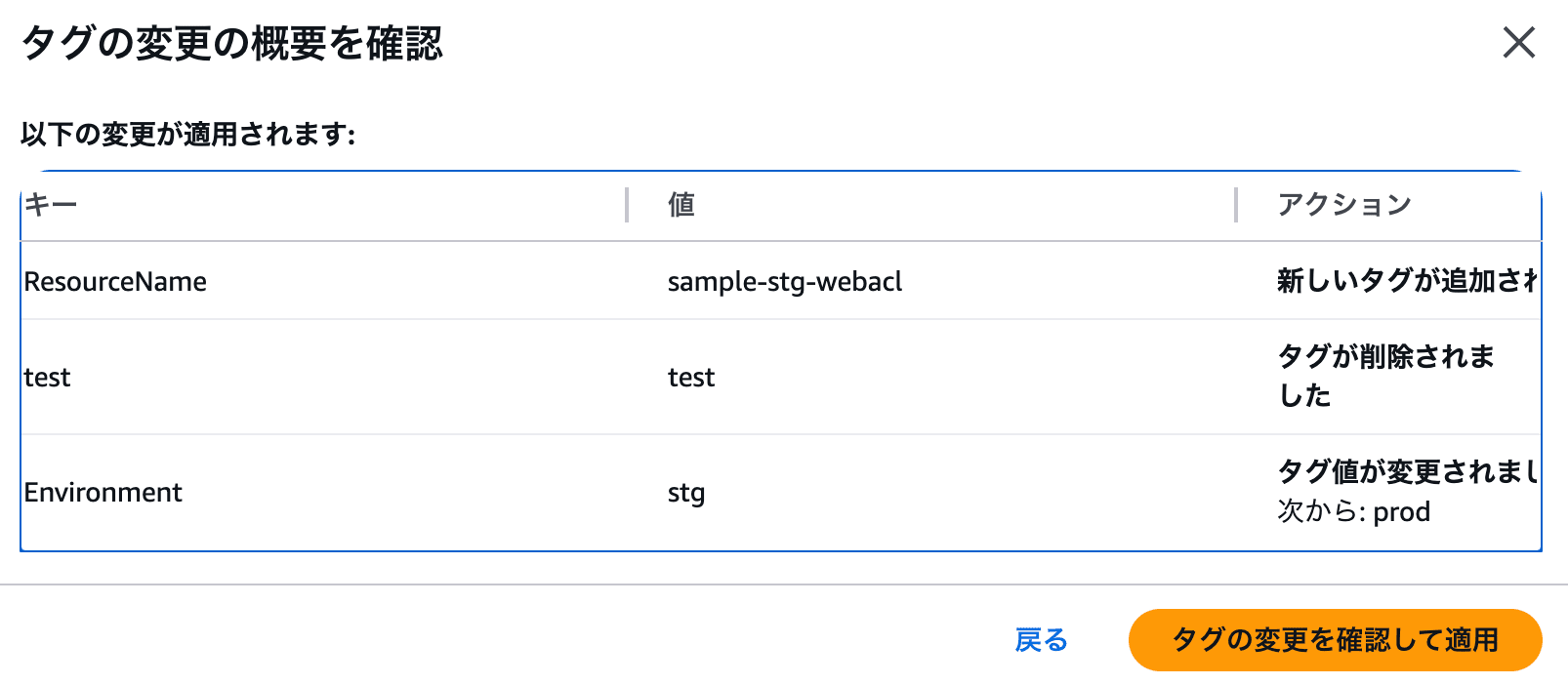
Task: Click the 値 column header
Action: click(681, 205)
